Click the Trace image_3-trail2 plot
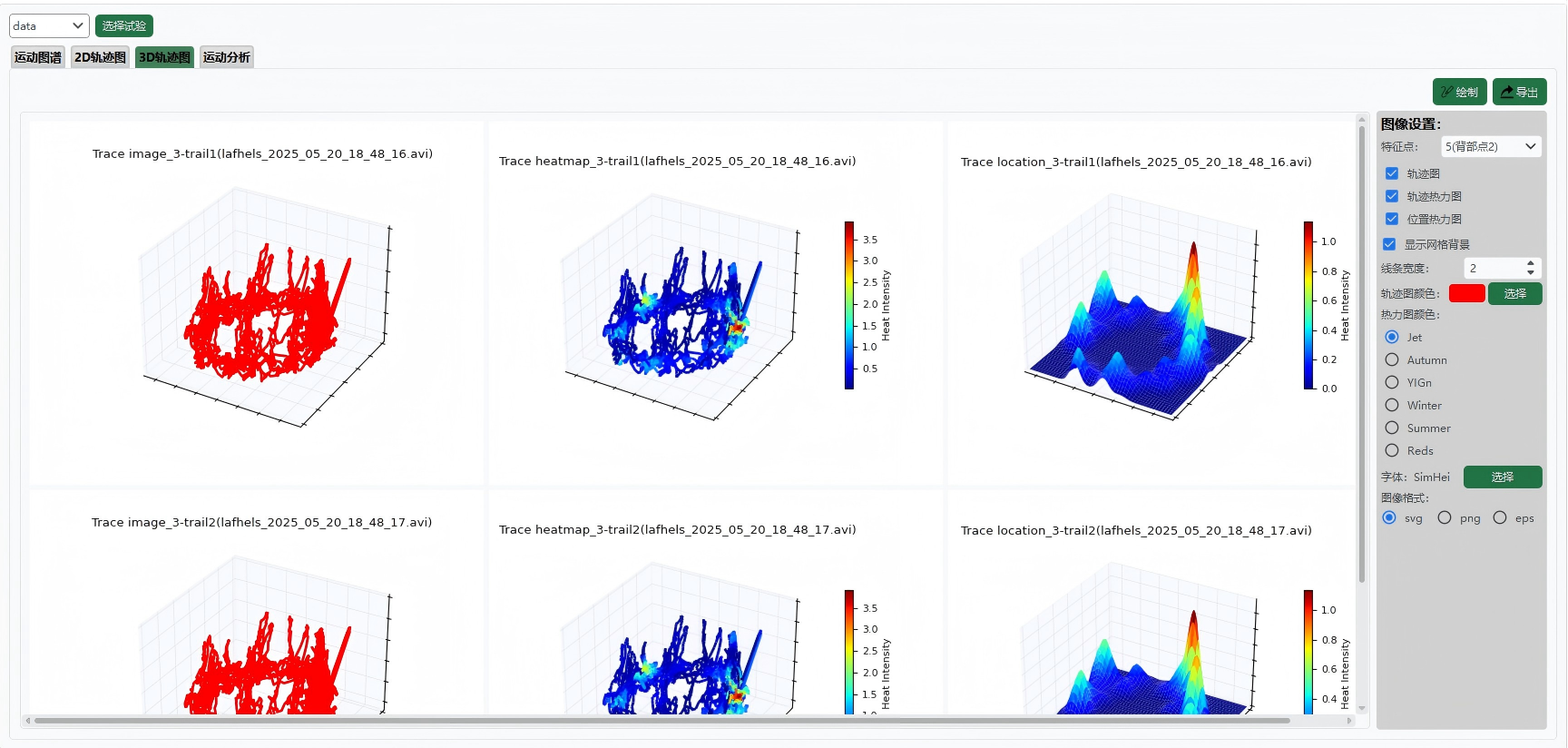Viewport: 1568px width, 748px height. tap(258, 603)
